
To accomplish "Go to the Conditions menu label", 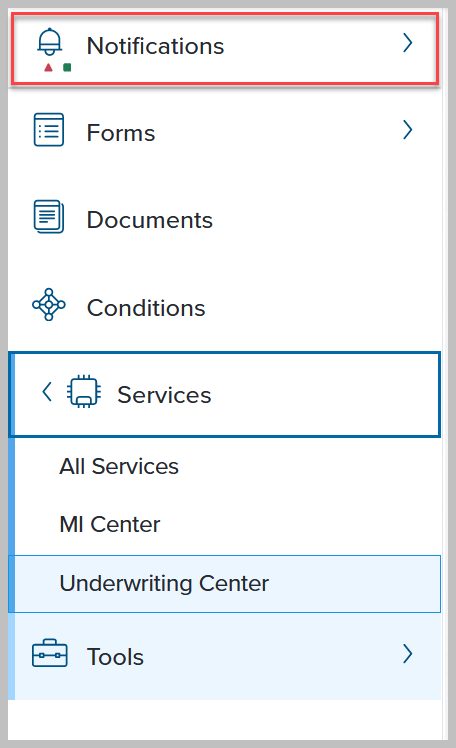I will [146, 308].
